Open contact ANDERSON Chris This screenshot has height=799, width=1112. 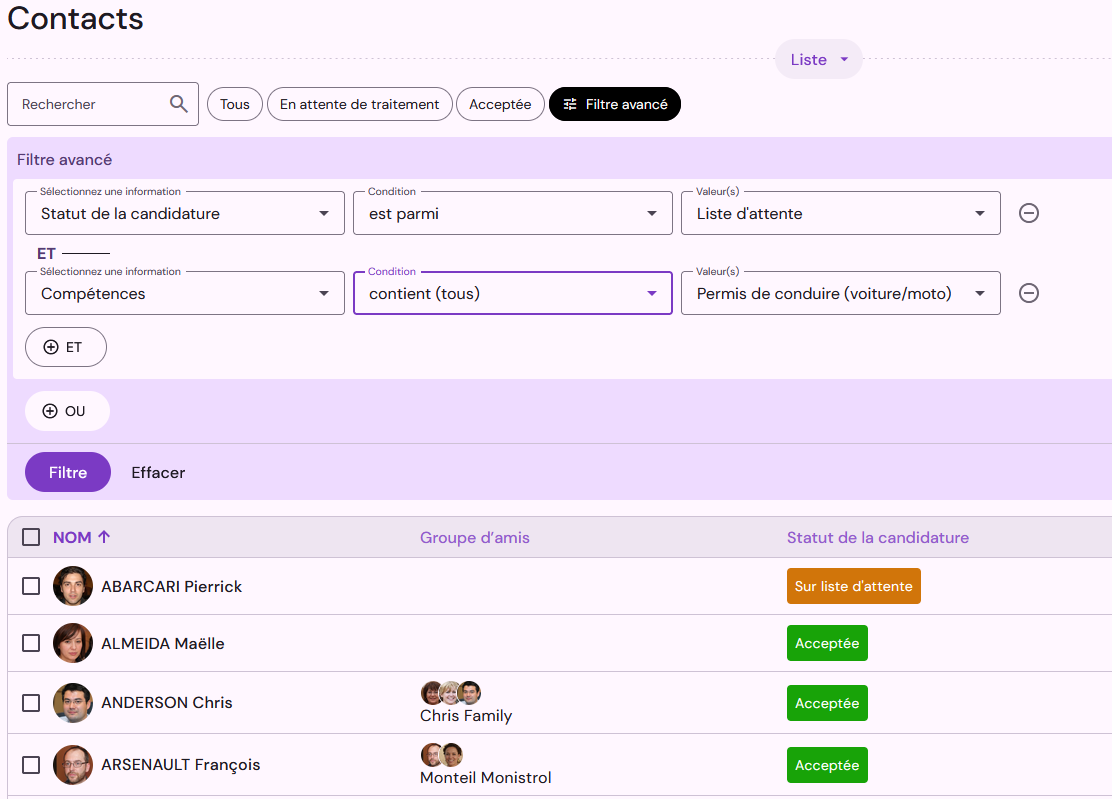tap(167, 703)
